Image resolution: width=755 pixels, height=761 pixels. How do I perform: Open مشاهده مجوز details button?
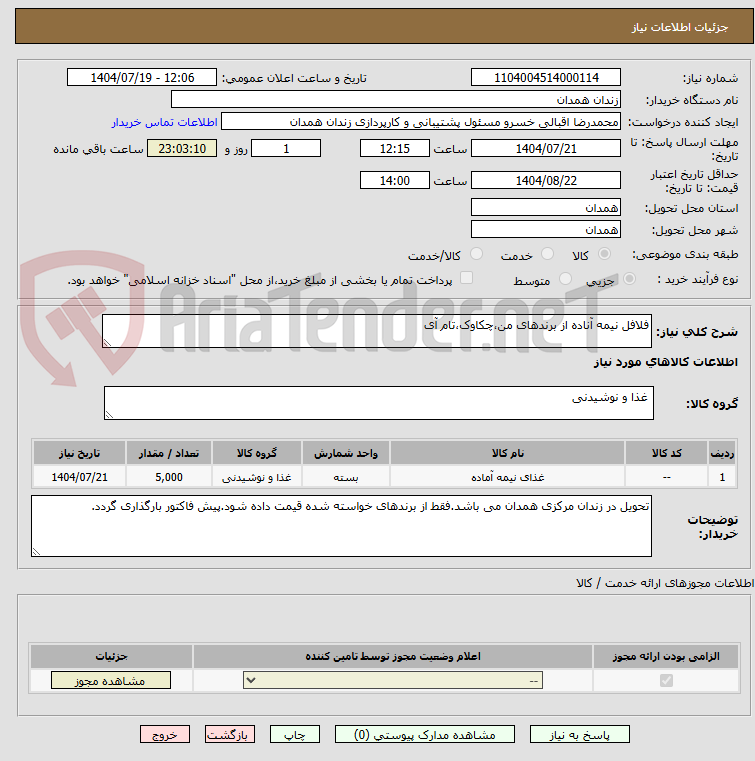pyautogui.click(x=111, y=680)
